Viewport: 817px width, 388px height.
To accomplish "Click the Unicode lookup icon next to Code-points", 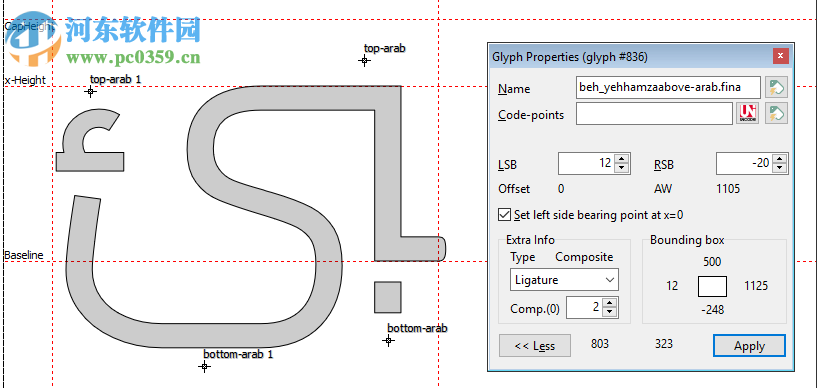I will tap(748, 114).
